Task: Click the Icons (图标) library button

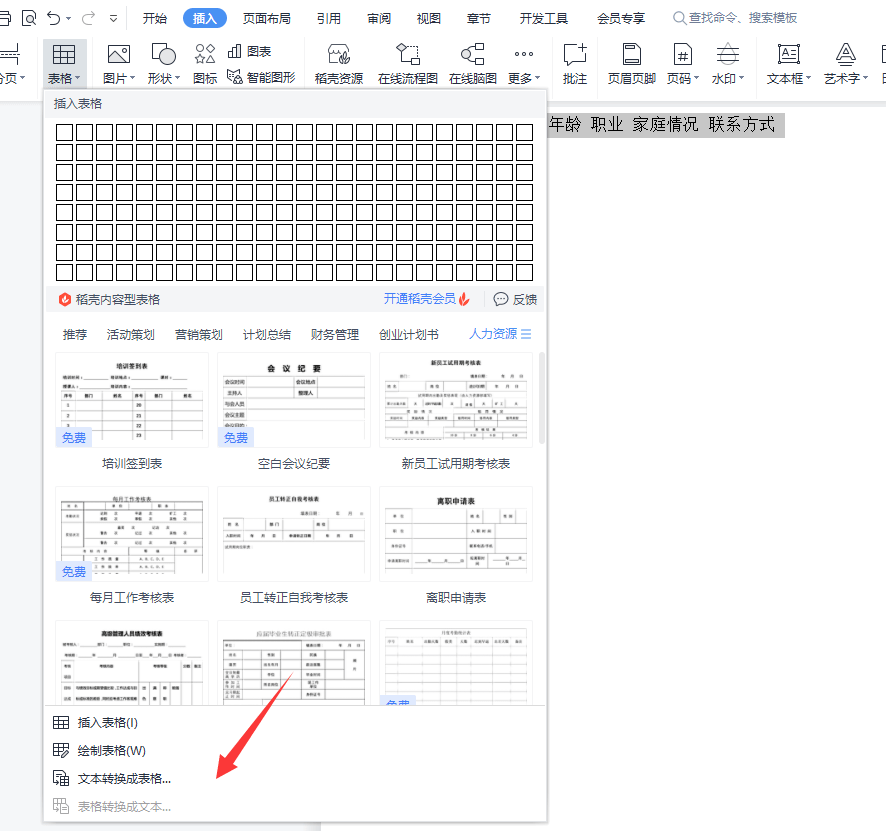Action: 205,54
